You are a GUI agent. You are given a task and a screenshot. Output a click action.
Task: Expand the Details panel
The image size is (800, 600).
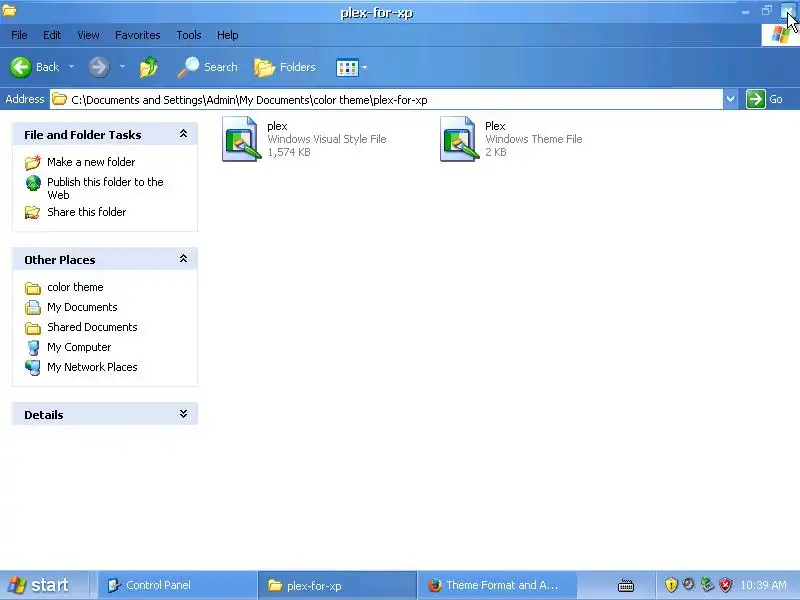[183, 414]
